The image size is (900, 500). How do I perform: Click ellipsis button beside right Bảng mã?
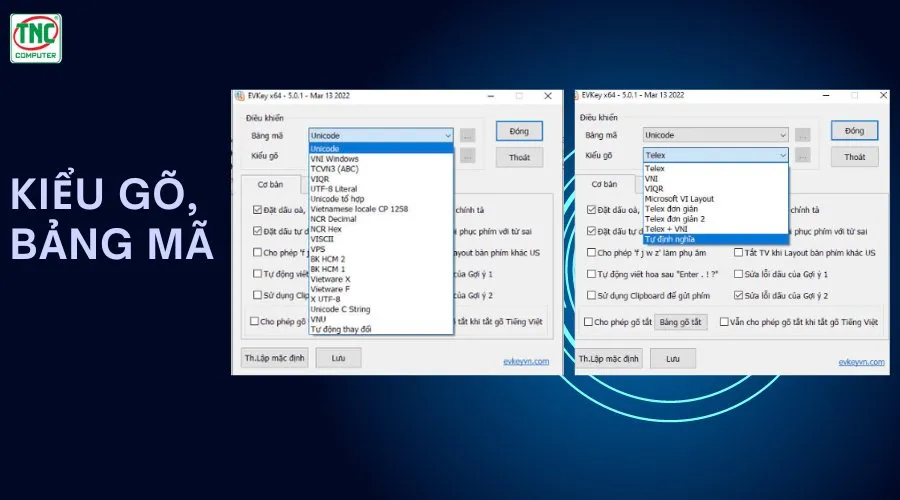pyautogui.click(x=802, y=135)
